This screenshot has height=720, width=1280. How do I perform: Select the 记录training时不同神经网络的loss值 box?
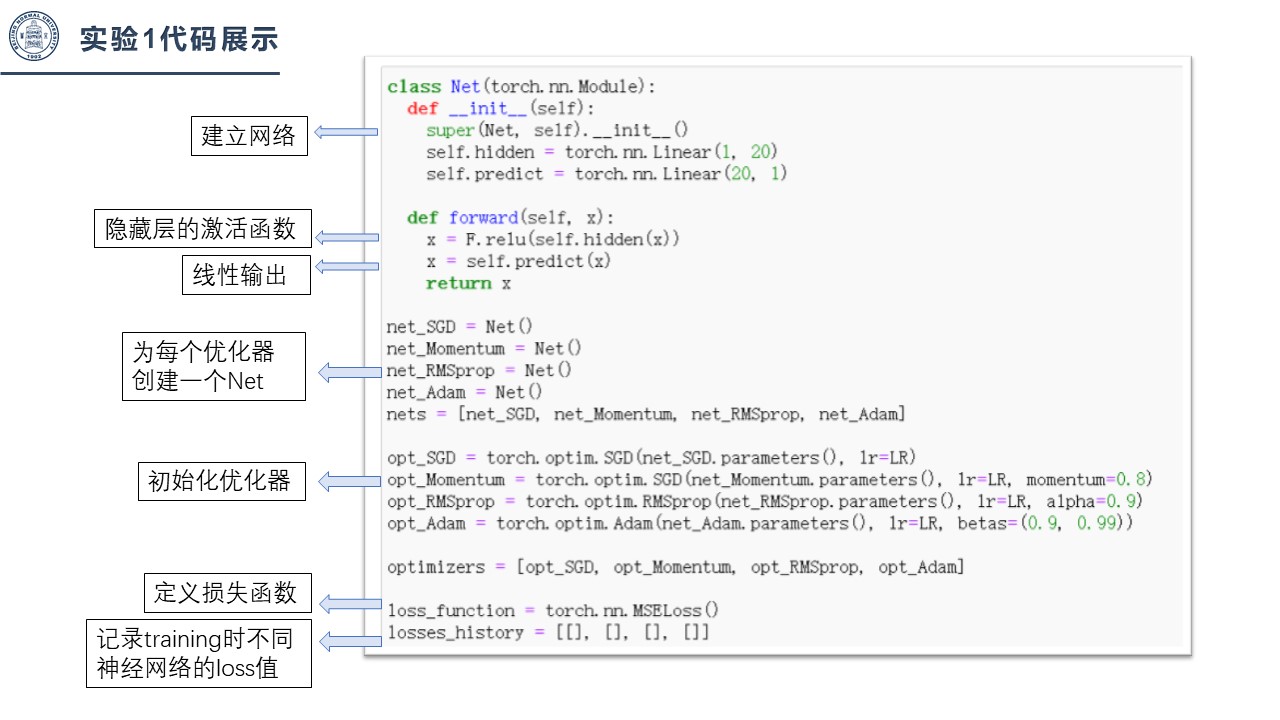click(x=199, y=654)
